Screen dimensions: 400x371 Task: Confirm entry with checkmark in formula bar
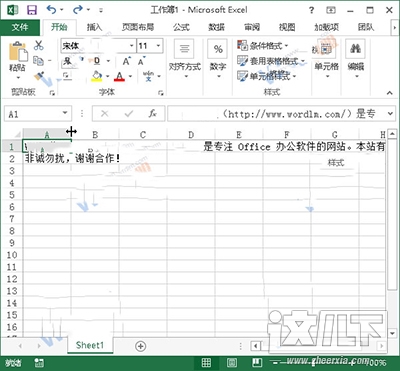[128, 114]
